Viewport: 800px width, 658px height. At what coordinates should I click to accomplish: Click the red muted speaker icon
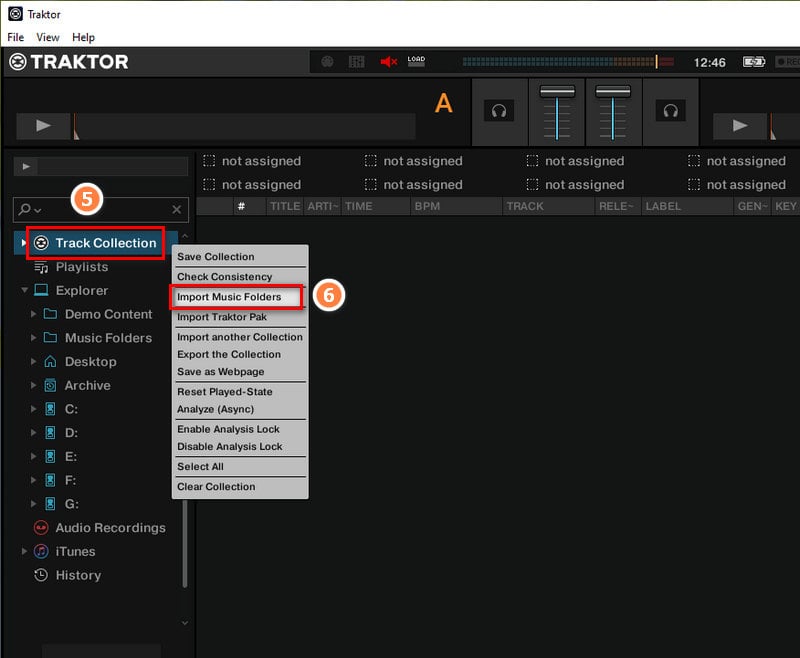(388, 62)
